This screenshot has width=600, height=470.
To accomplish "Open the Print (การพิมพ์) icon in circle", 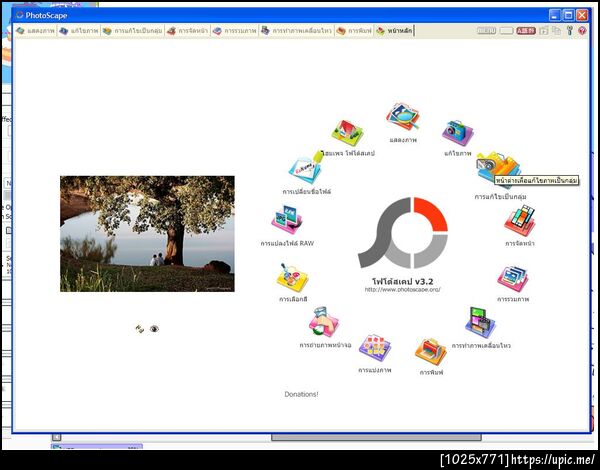I will [431, 351].
